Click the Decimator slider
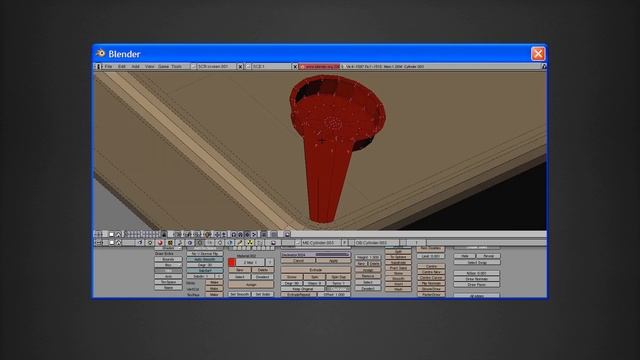Screen dimensions: 640x360 tap(316, 255)
